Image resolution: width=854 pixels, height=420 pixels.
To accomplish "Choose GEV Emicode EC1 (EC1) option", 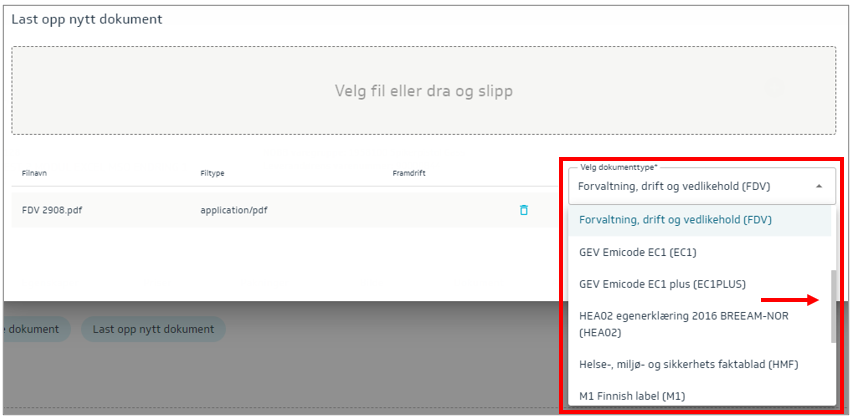I will [637, 251].
